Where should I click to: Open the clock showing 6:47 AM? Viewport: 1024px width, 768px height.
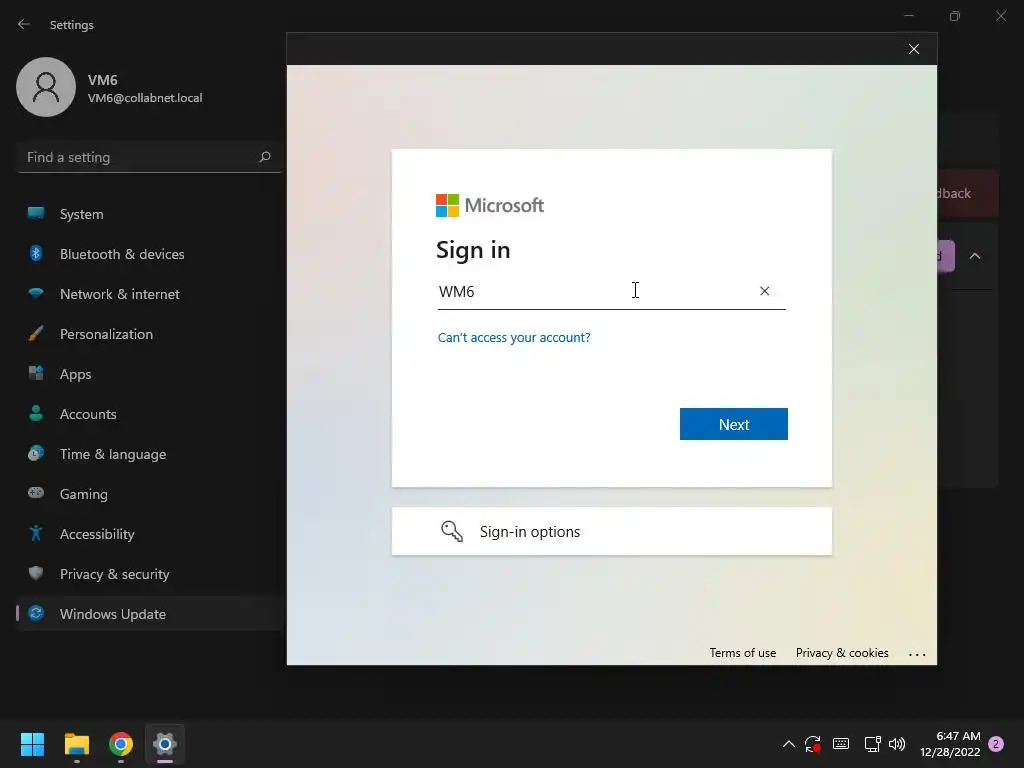click(x=950, y=744)
